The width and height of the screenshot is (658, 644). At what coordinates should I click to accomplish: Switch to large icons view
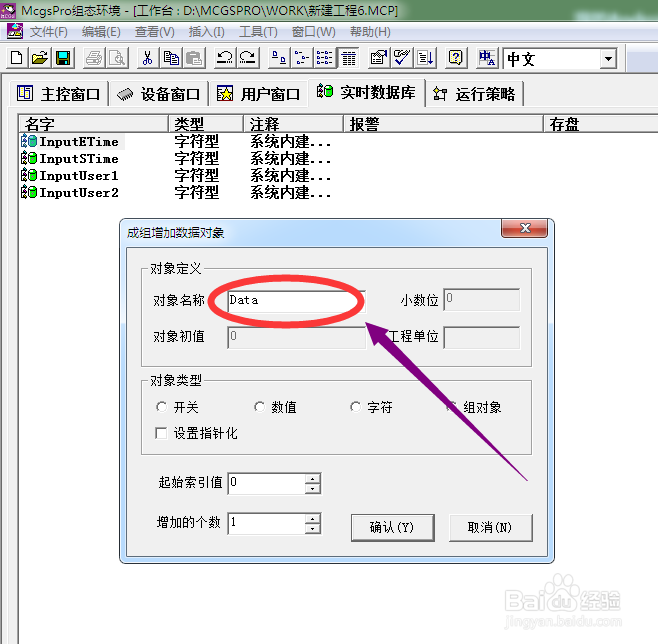279,58
